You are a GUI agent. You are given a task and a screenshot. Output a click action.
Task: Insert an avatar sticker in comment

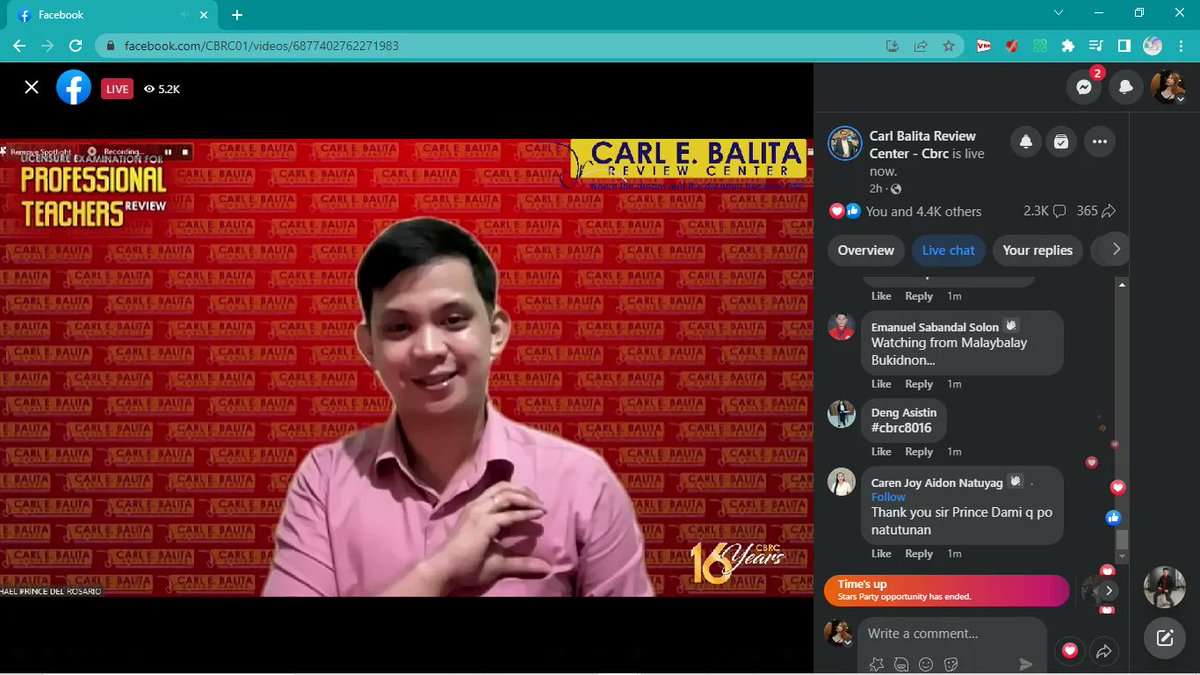pos(901,664)
